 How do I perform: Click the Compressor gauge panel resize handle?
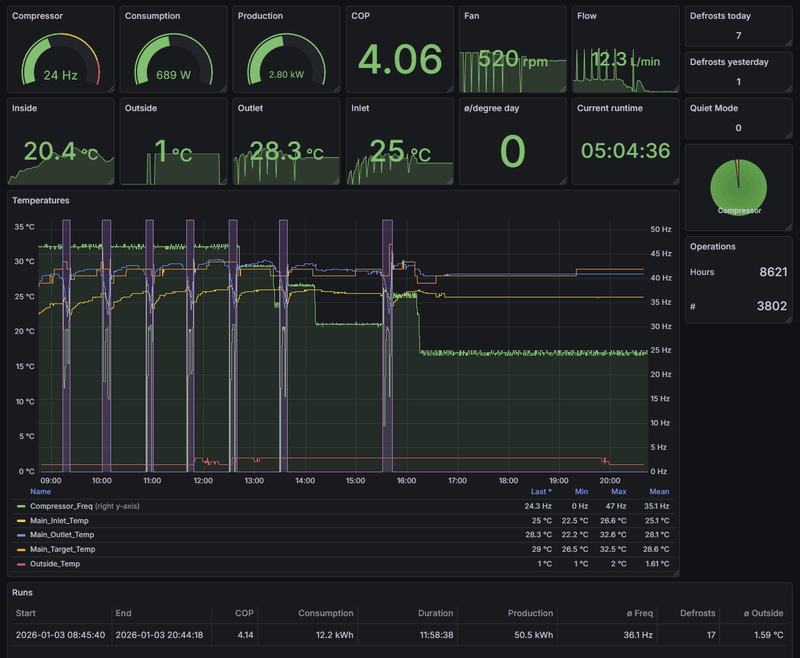(113, 89)
